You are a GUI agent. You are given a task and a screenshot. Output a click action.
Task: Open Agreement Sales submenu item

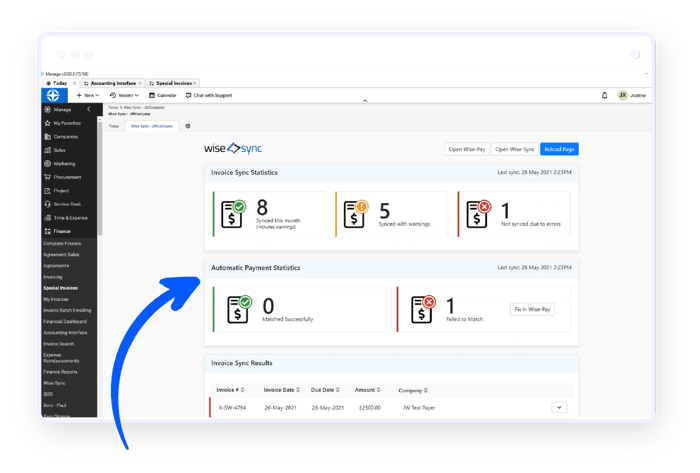[x=61, y=254]
